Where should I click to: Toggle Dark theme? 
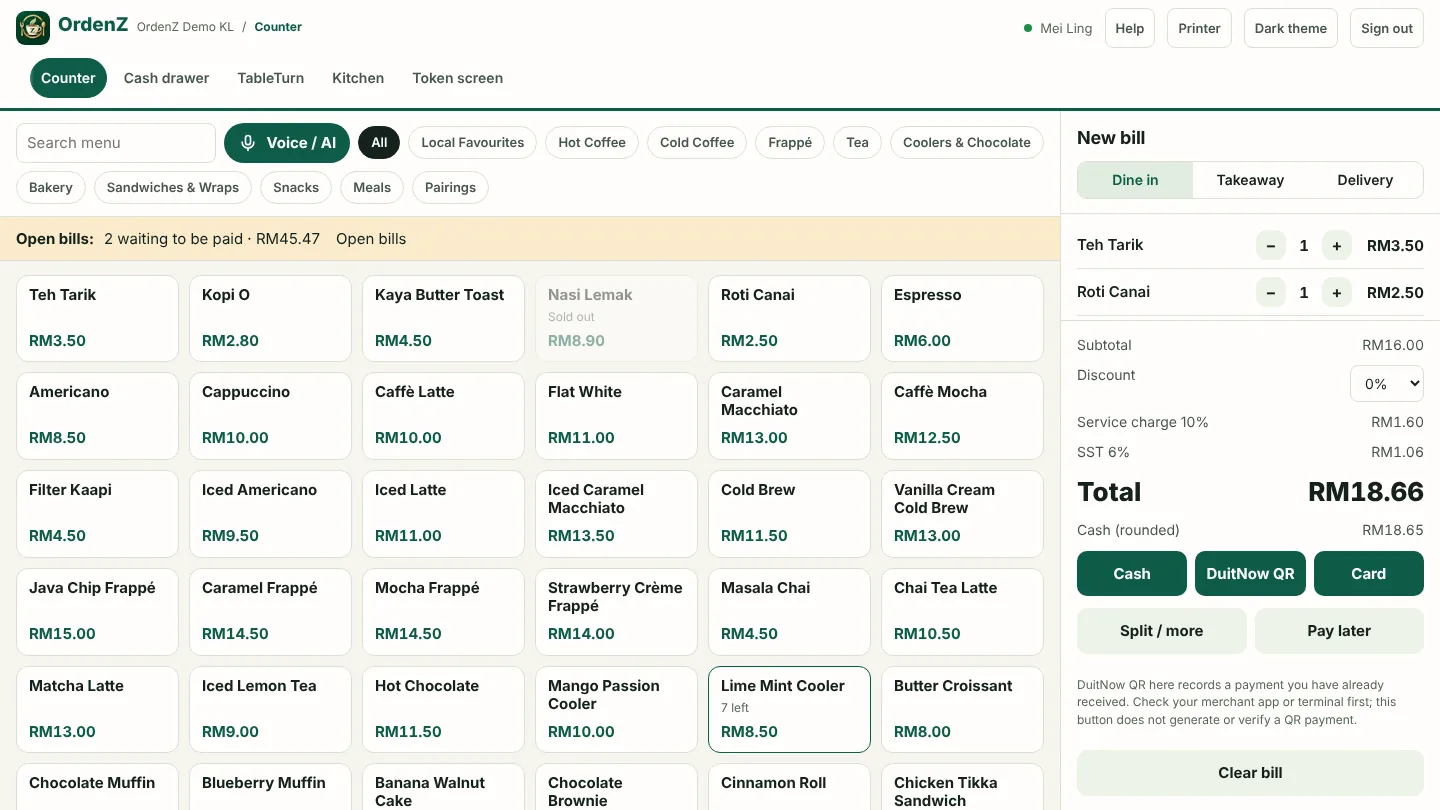coord(1290,28)
